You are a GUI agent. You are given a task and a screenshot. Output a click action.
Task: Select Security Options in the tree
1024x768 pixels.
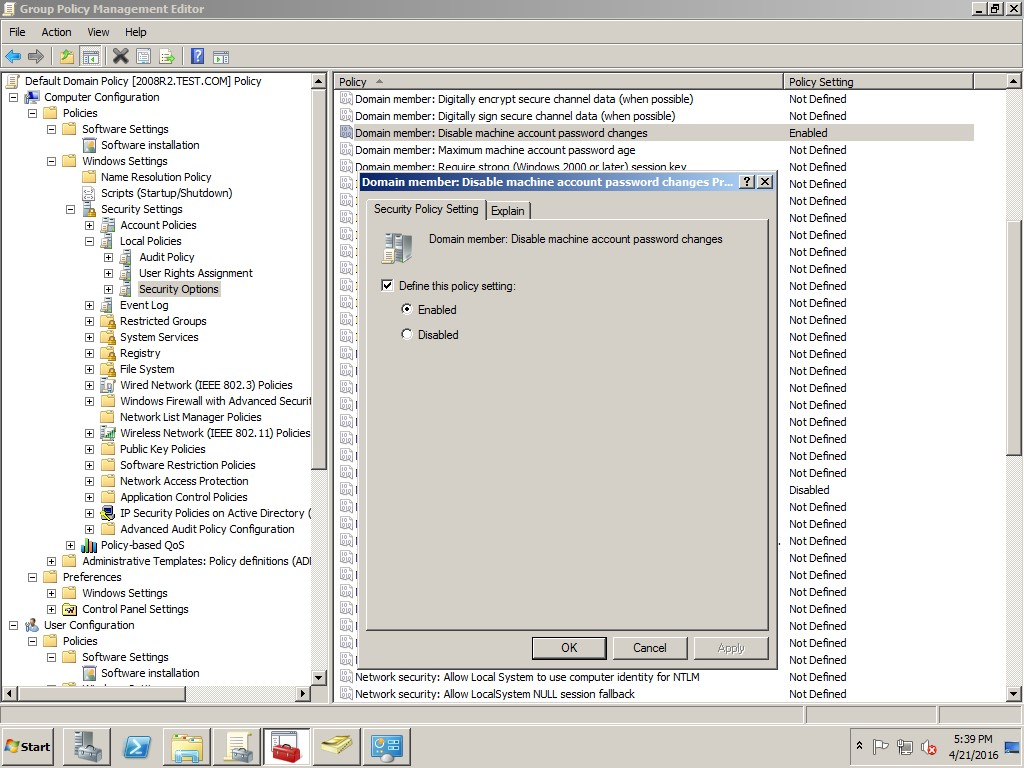click(178, 289)
